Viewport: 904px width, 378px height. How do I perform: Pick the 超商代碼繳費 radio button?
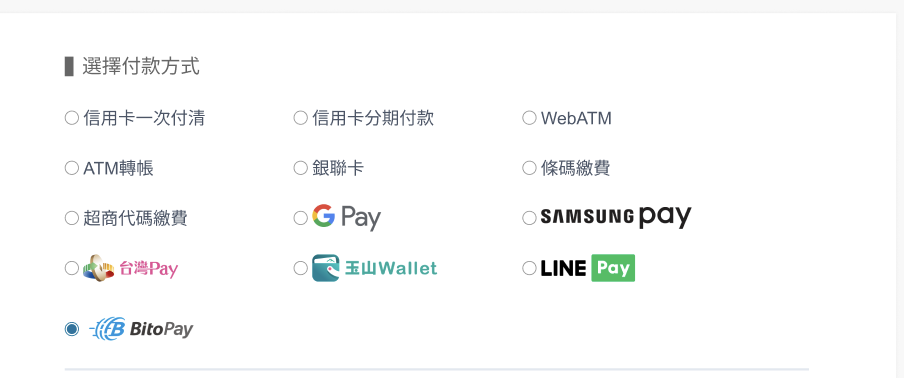(x=71, y=218)
